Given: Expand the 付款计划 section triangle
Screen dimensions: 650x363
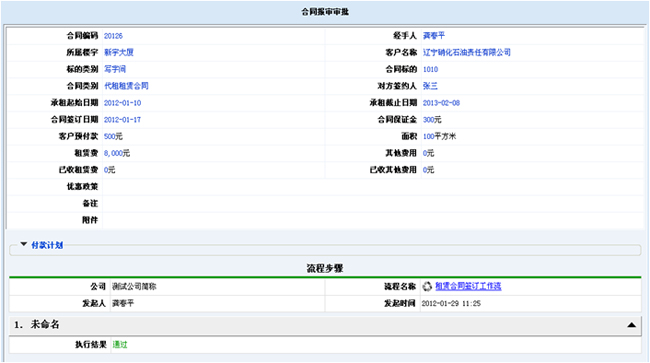Looking at the screenshot, I should [24, 244].
